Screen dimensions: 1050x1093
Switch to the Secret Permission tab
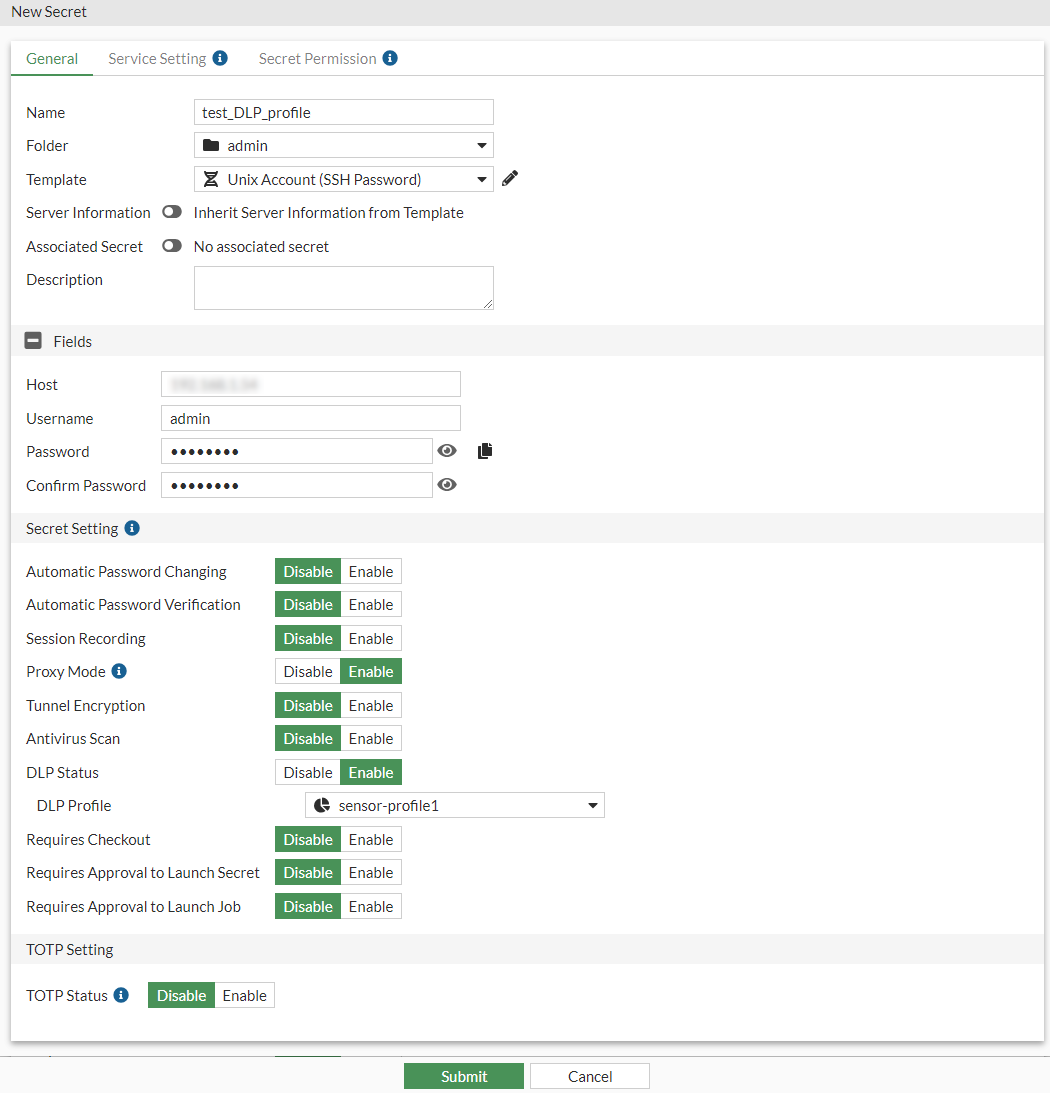pyautogui.click(x=320, y=58)
